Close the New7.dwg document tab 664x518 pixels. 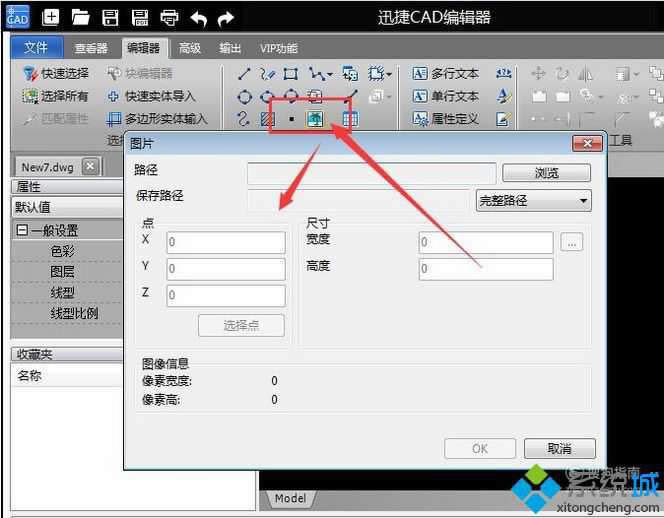[90, 166]
